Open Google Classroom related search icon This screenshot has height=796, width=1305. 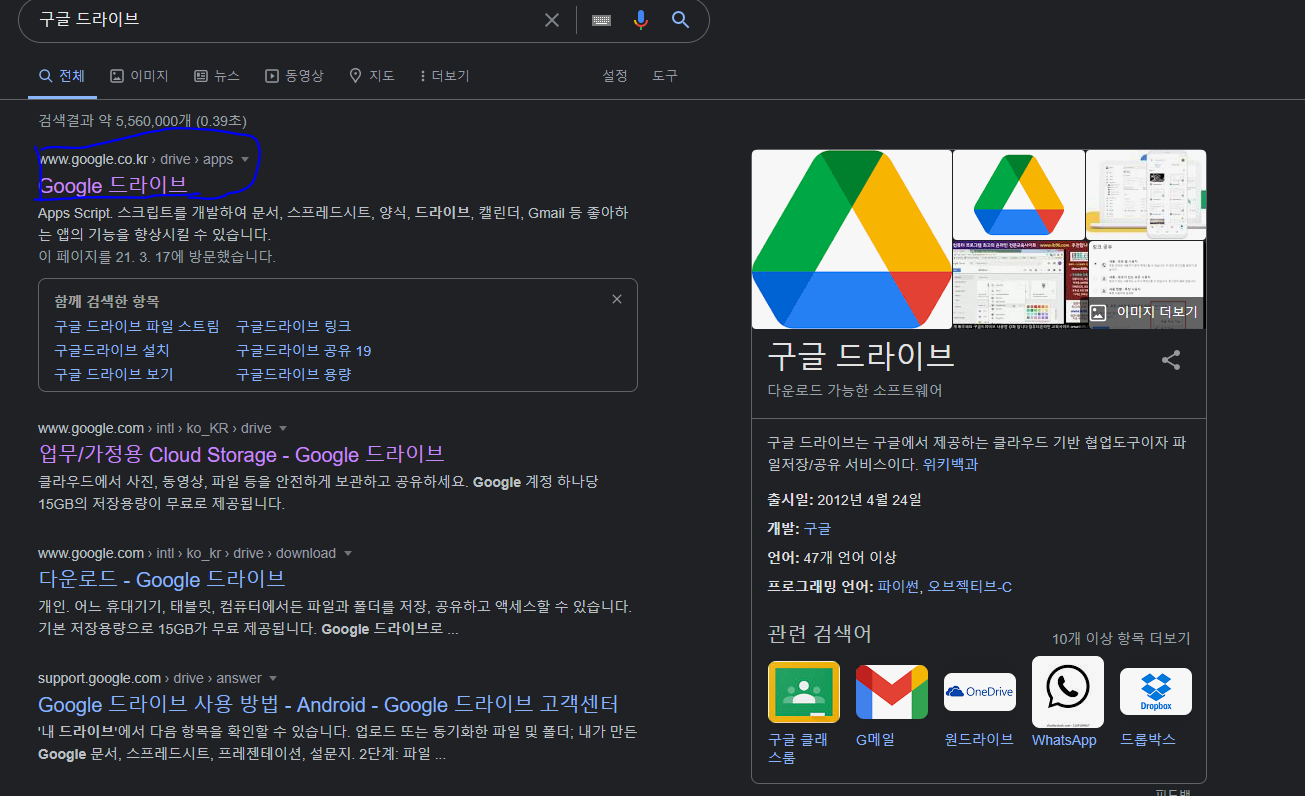(803, 691)
